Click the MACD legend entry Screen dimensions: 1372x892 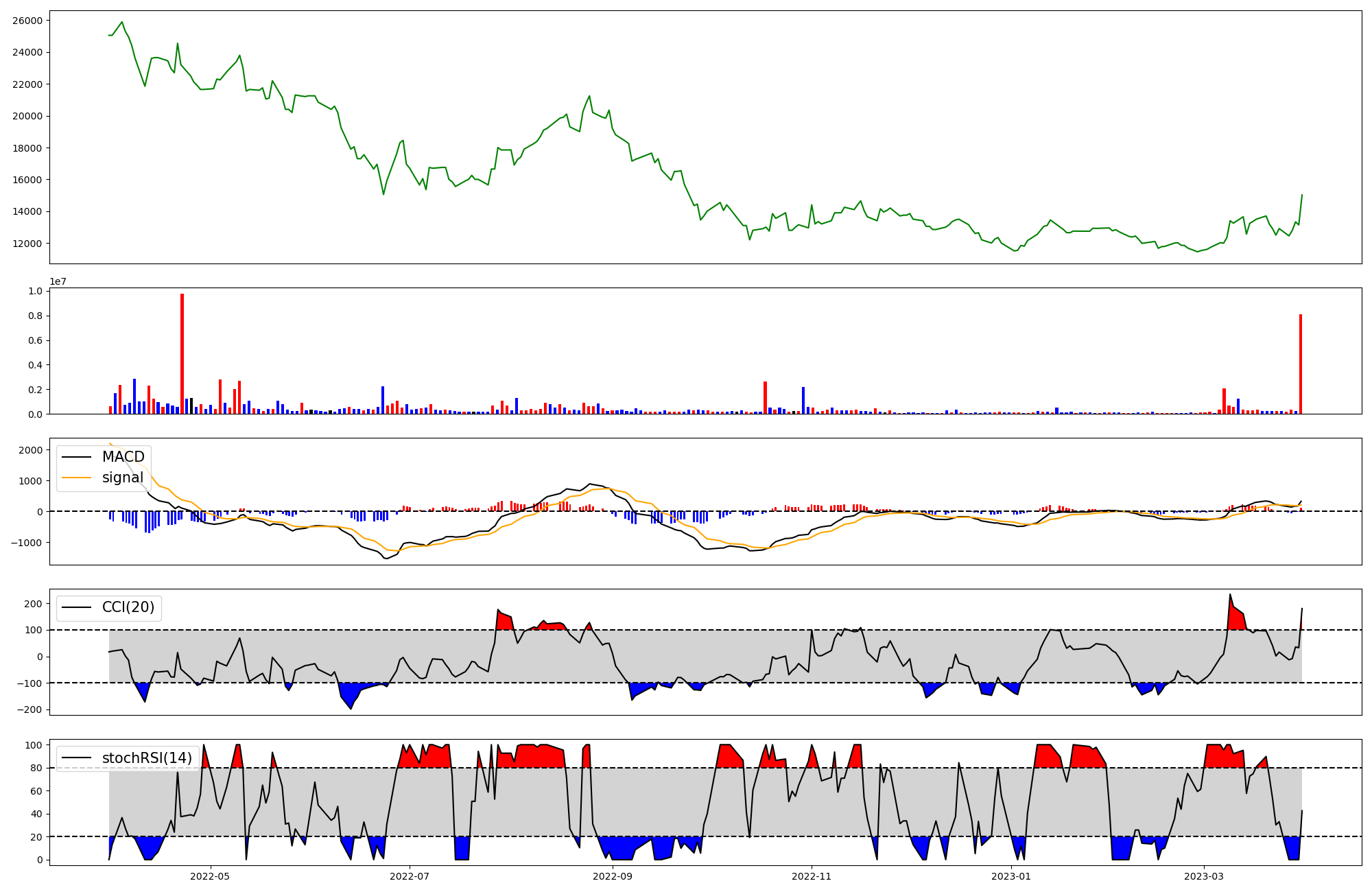coord(123,457)
